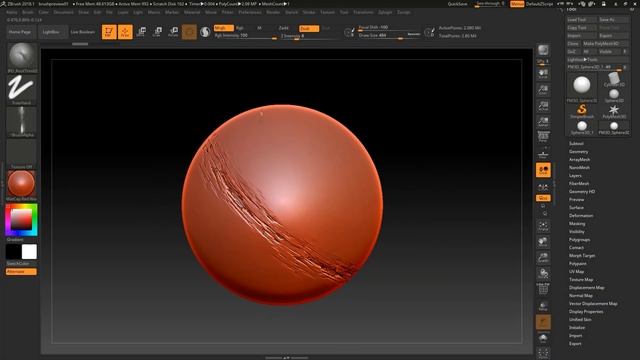This screenshot has height=360, width=640.
Task: Click the Frame mesh icon
Action: coord(543,226)
